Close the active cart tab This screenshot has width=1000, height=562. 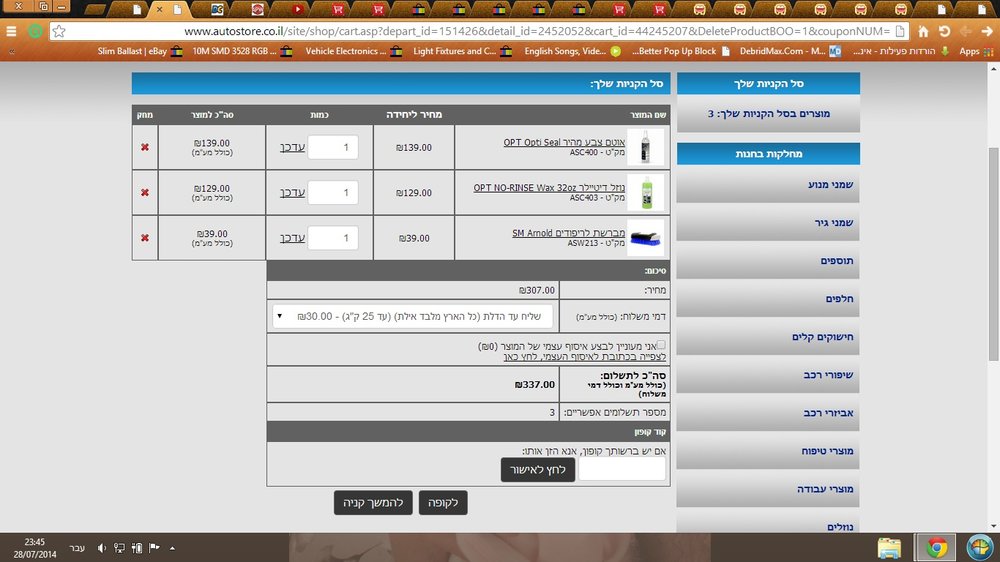point(159,10)
